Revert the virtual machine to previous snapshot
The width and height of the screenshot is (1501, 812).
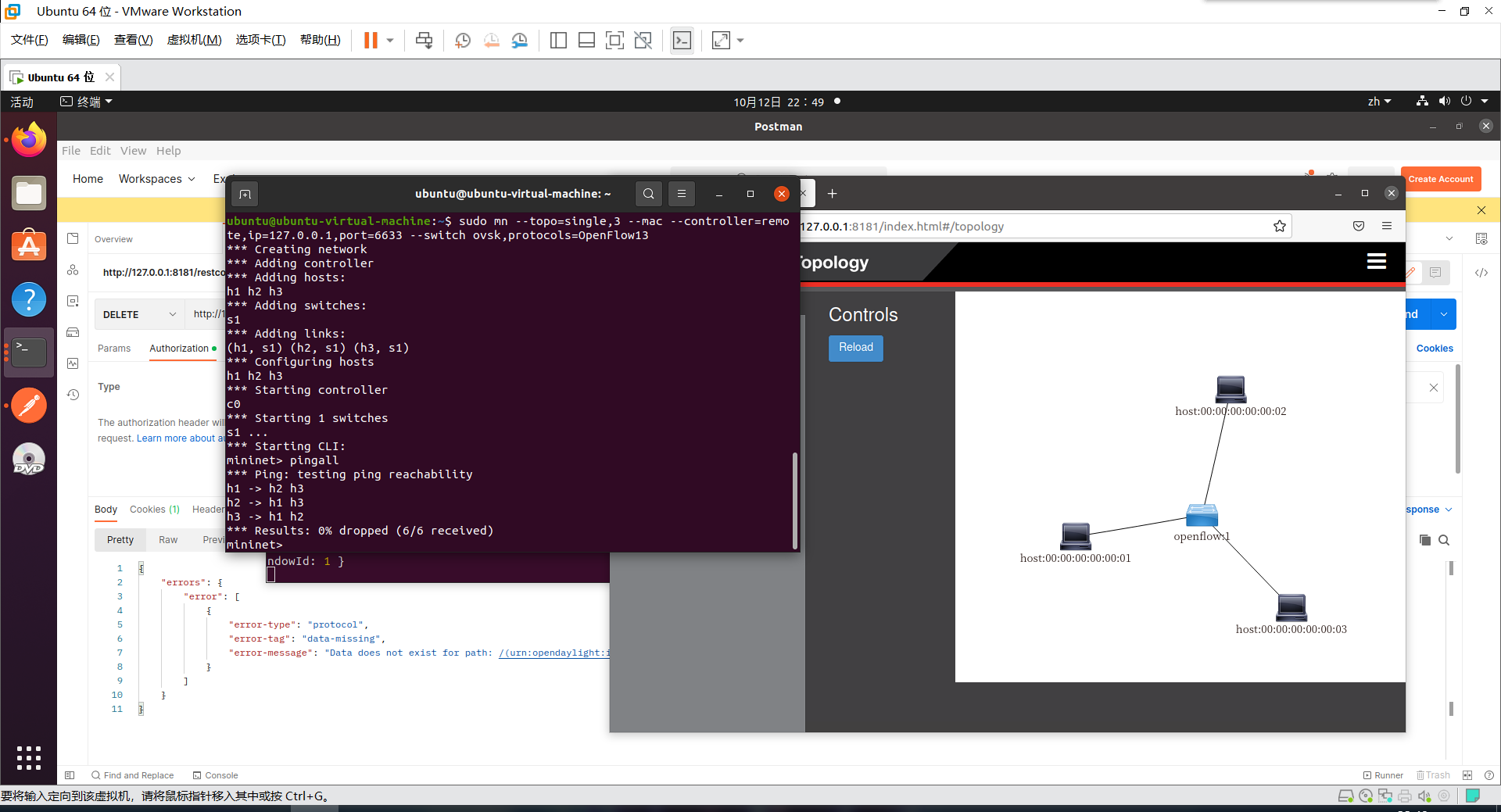coord(492,41)
